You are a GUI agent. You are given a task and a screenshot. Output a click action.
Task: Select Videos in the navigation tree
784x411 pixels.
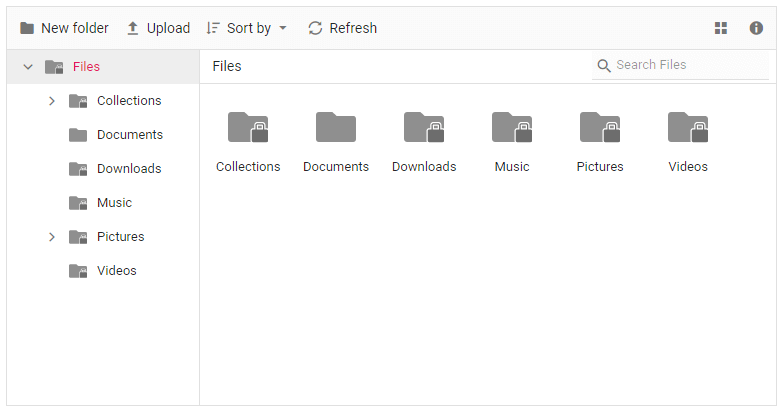116,271
